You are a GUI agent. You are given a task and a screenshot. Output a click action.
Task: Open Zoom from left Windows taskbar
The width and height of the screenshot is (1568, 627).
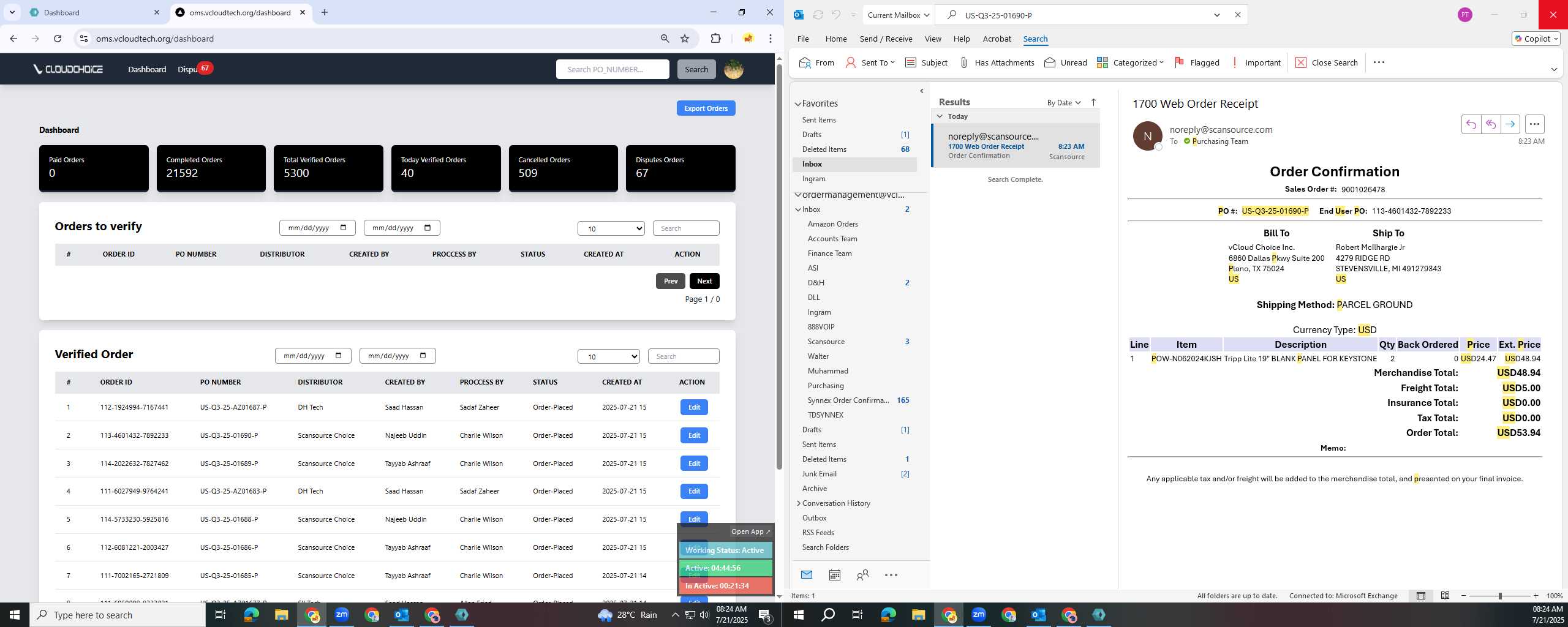342,614
